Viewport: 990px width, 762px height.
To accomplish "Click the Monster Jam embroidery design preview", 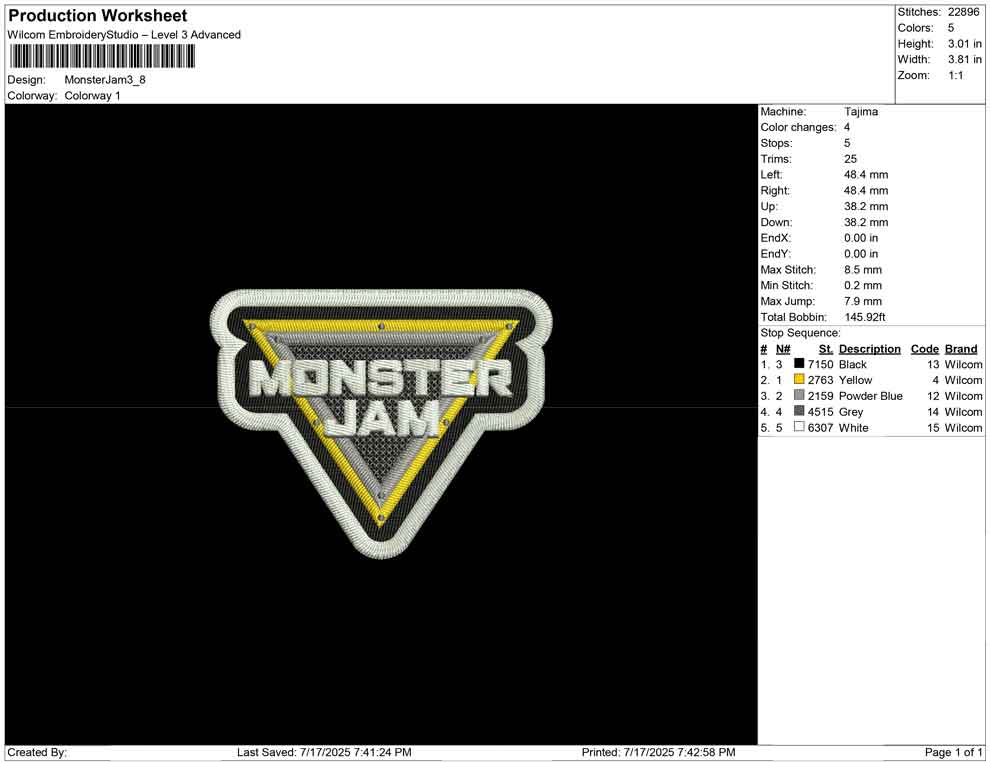I will (x=381, y=424).
